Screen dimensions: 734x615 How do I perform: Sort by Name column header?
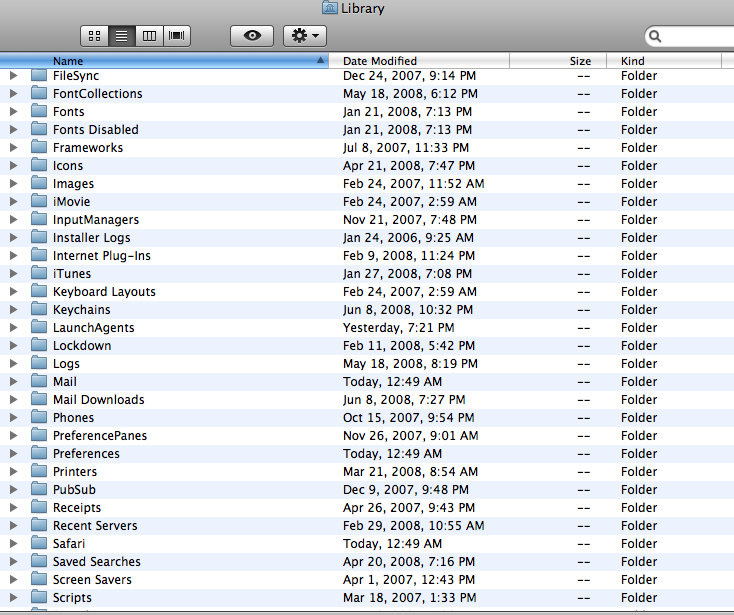tap(164, 61)
